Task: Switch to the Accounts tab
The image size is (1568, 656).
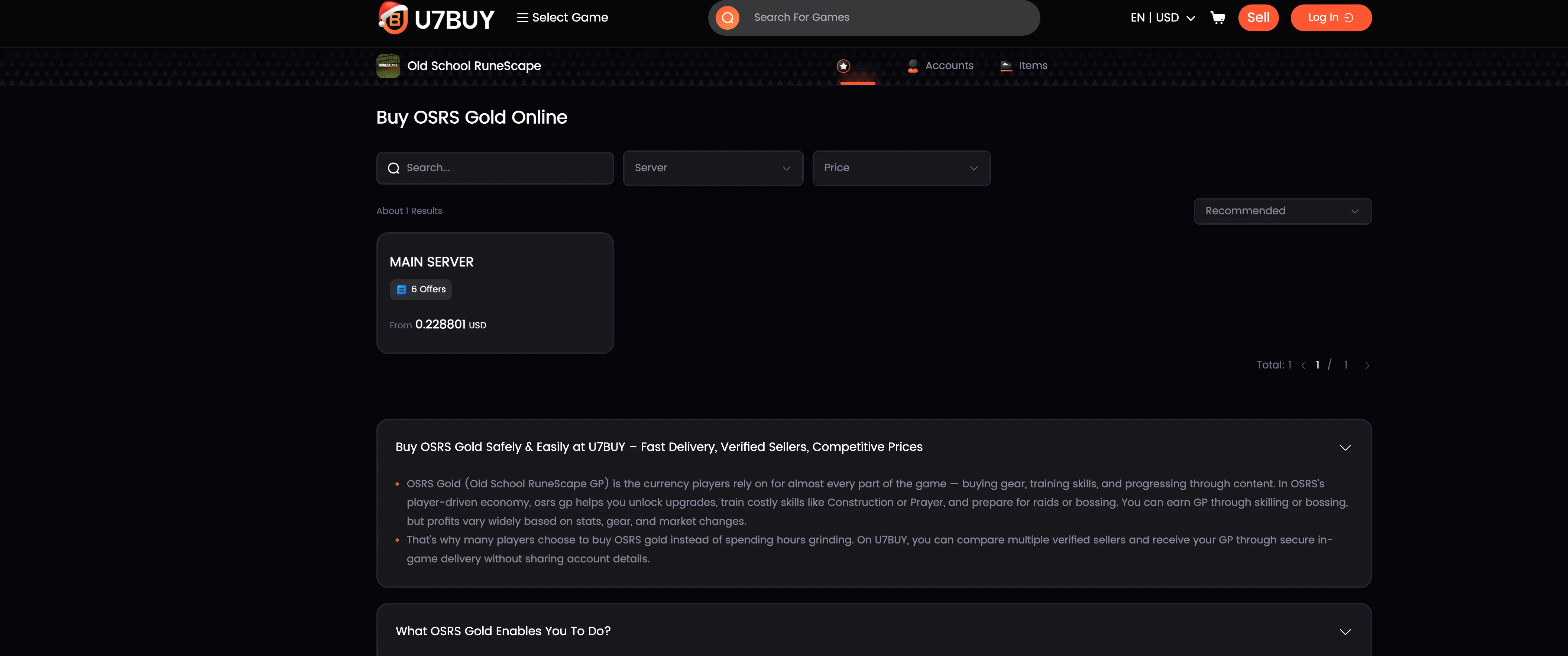Action: click(941, 66)
